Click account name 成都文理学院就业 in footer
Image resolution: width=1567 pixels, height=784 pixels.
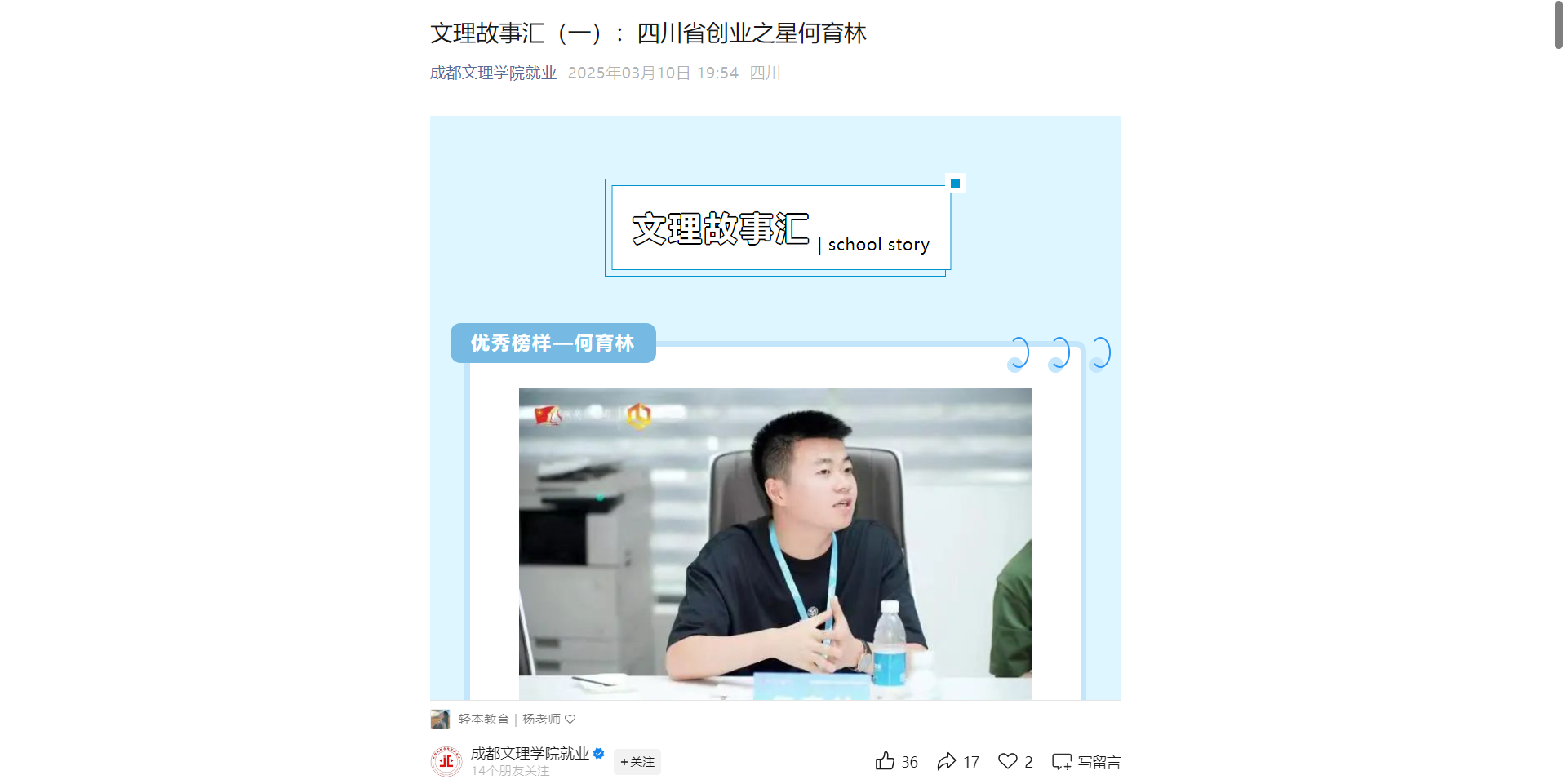coord(530,753)
